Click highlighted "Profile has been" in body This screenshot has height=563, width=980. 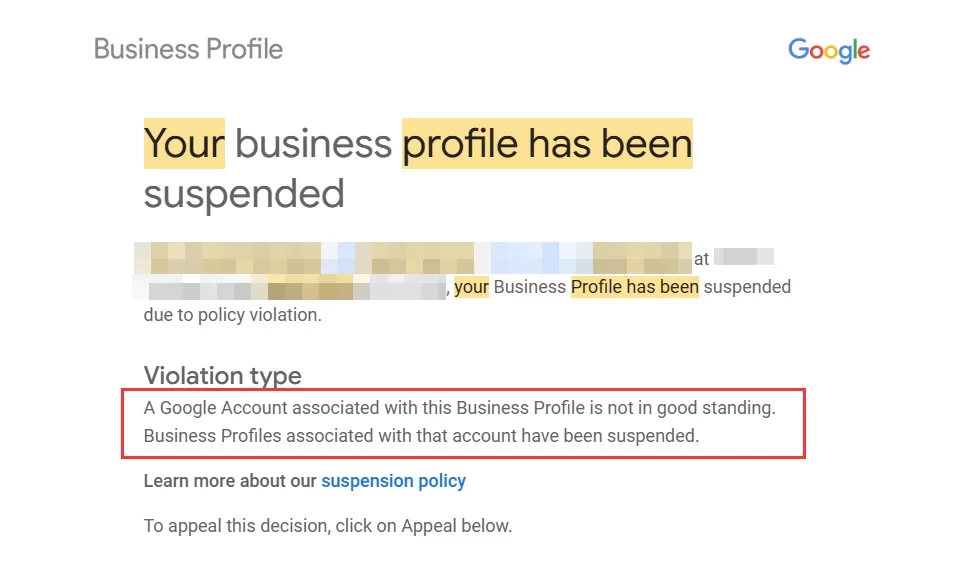tap(634, 287)
